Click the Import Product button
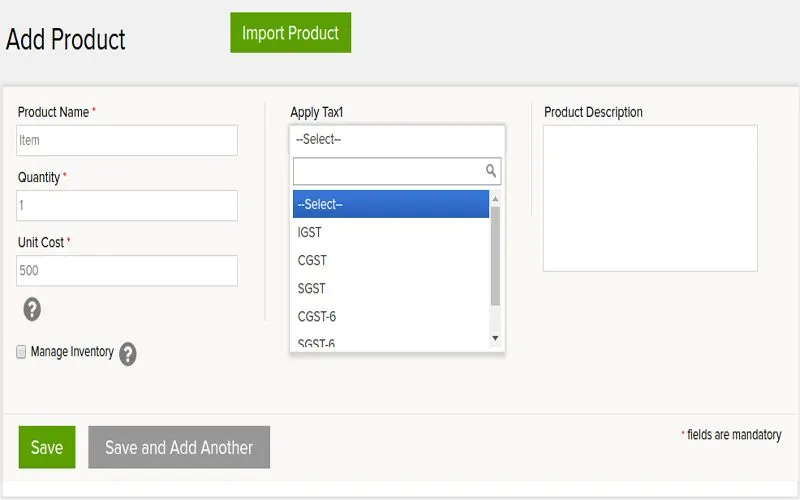This screenshot has width=800, height=500. pyautogui.click(x=290, y=33)
